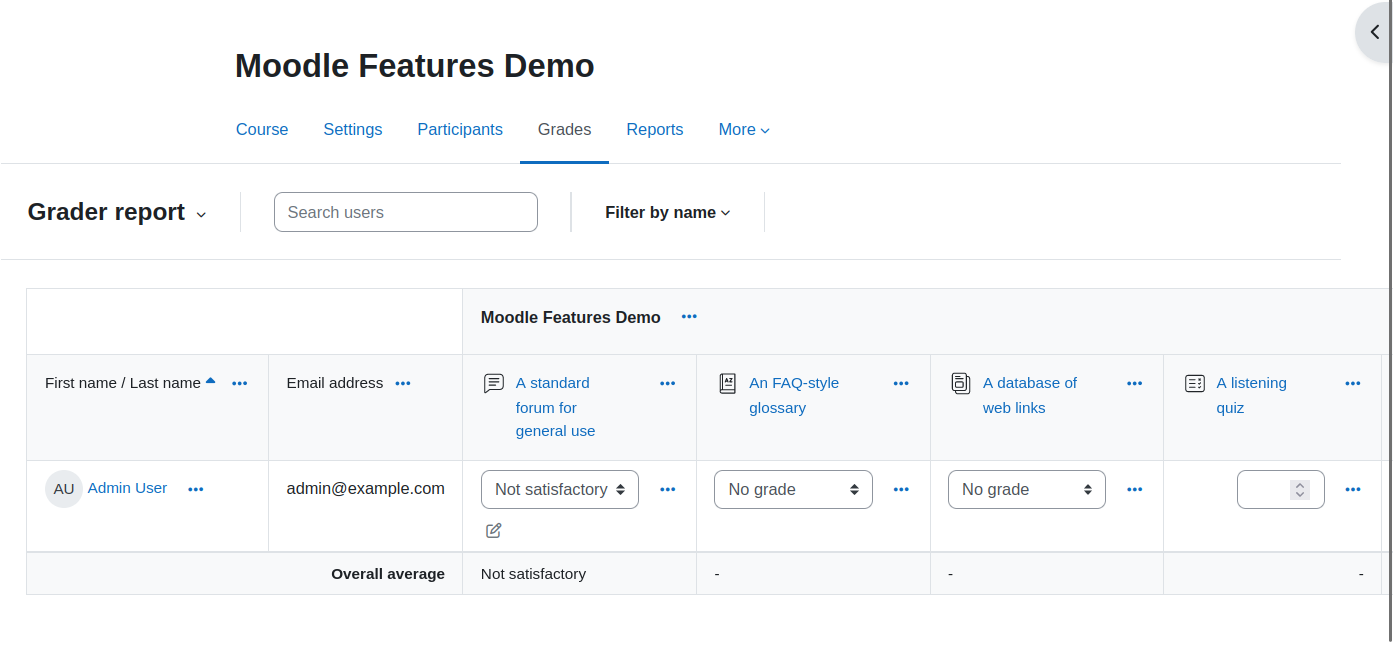1393x669 pixels.
Task: Open cell actions for listening quiz grade
Action: [1353, 489]
